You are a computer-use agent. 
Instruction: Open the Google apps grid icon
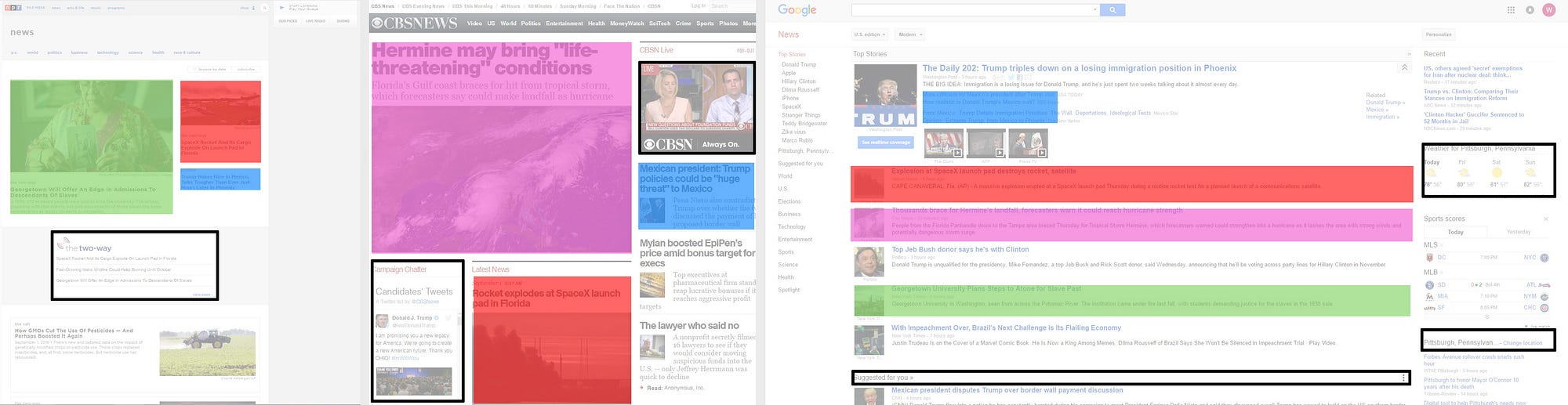click(x=1511, y=9)
